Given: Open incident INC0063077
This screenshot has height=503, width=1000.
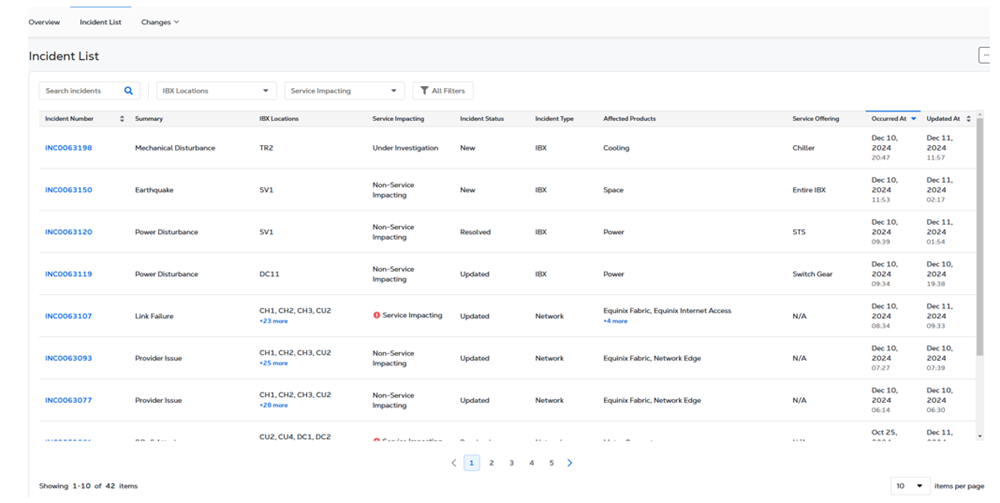Looking at the screenshot, I should tap(68, 400).
